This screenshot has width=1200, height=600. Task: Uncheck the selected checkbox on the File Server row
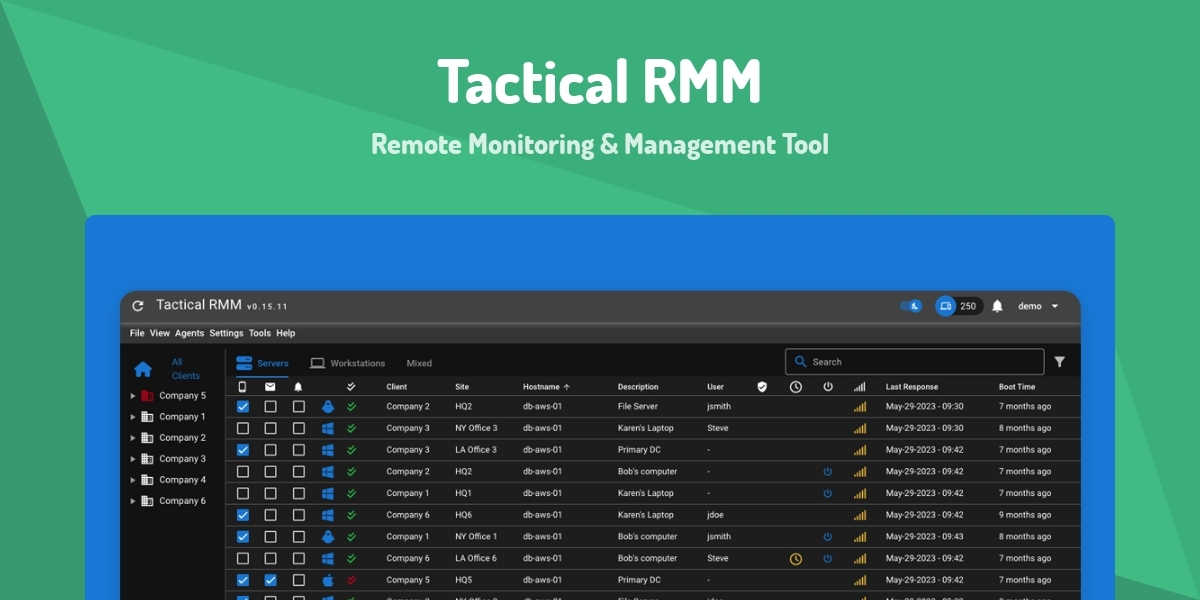pos(241,406)
